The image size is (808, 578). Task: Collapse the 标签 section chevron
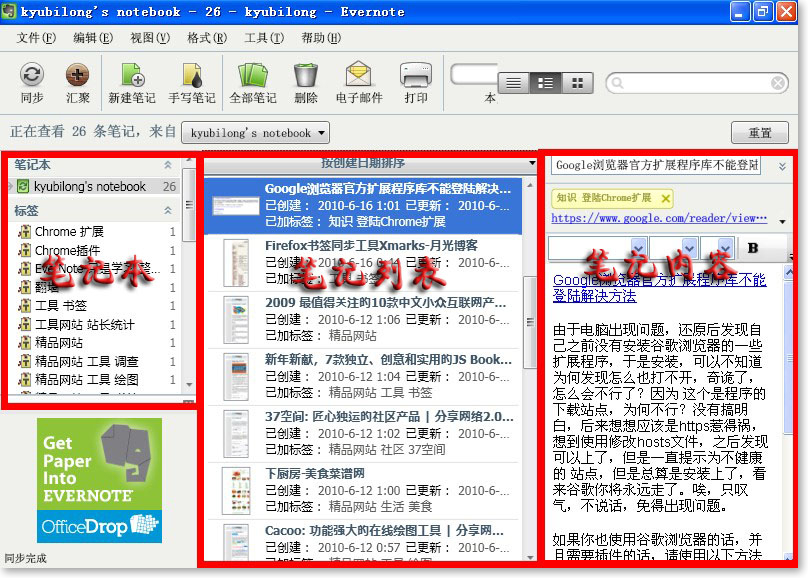pyautogui.click(x=168, y=210)
